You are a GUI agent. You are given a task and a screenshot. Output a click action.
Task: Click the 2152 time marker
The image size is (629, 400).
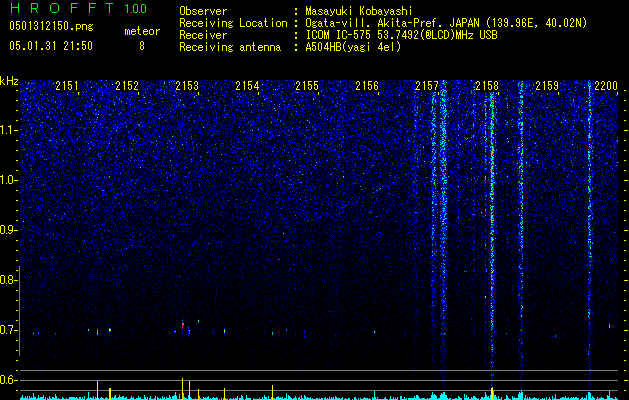coord(127,85)
